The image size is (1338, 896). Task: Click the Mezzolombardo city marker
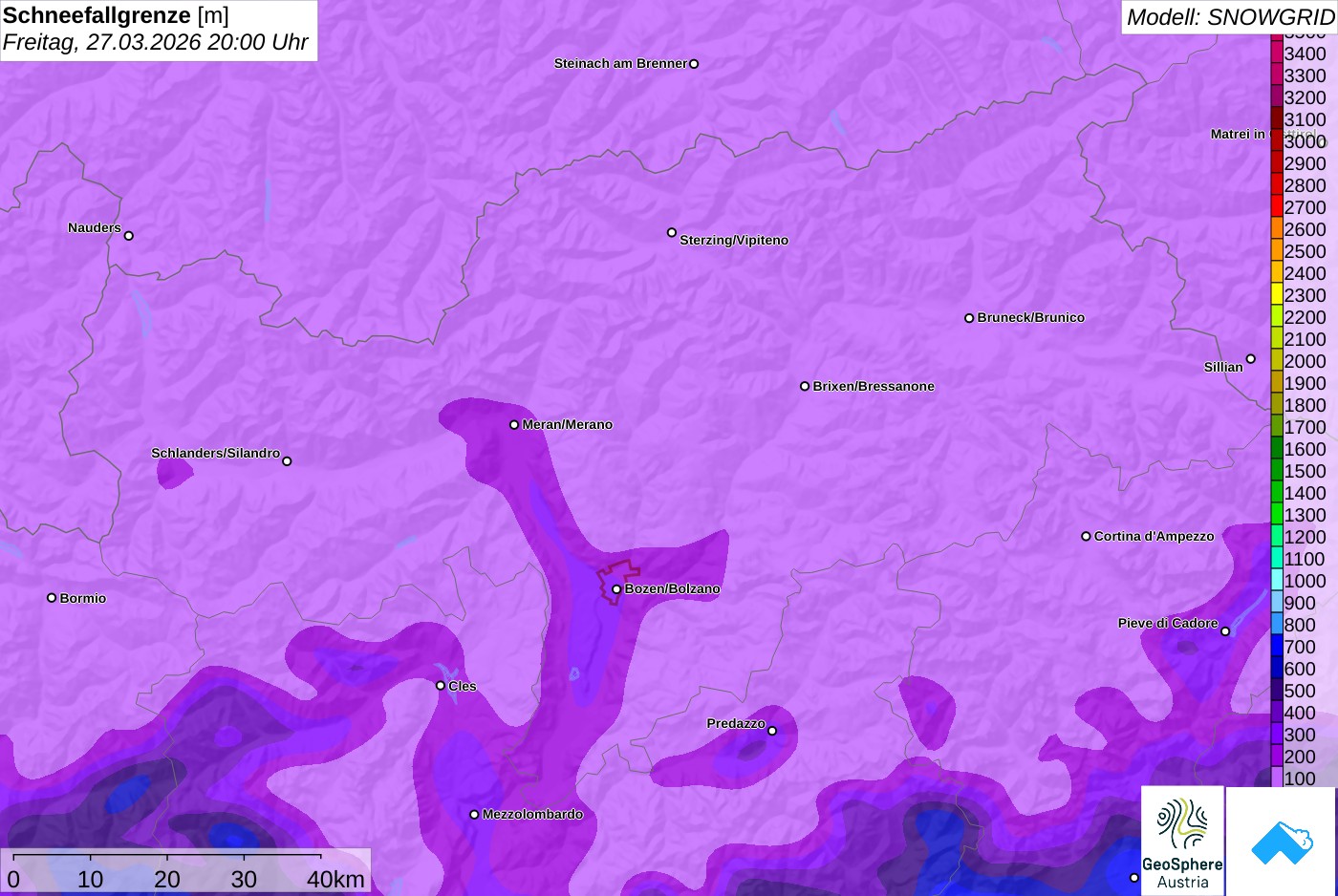[x=474, y=815]
